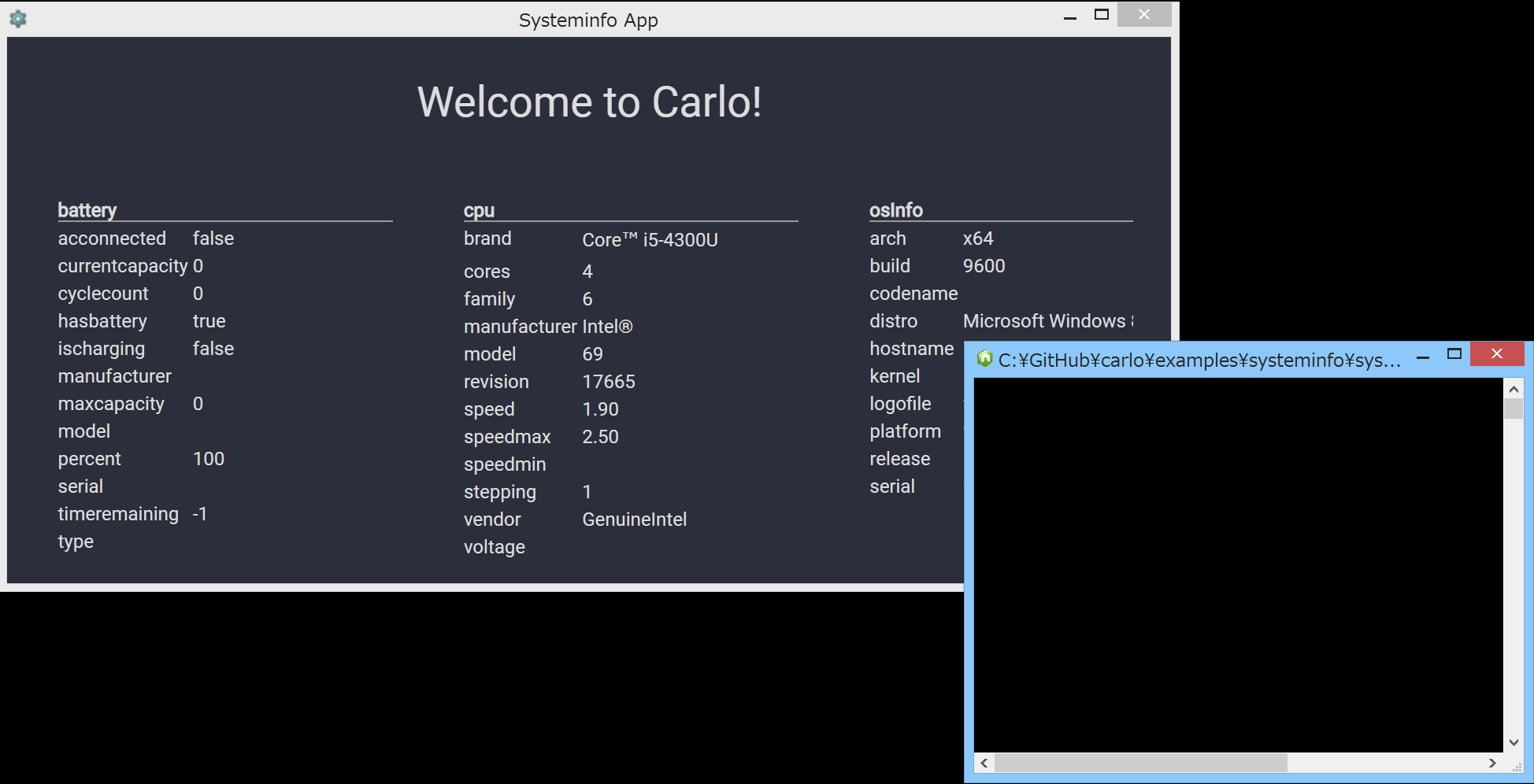Click the 'cyclecount' label
The width and height of the screenshot is (1534, 784).
pos(103,294)
